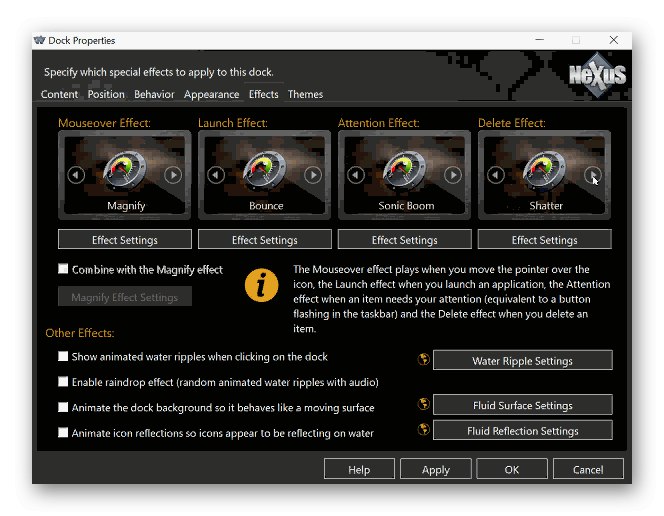Click the 'Other Effects:' heading
Viewport: 664px width, 516px height.
tap(80, 333)
